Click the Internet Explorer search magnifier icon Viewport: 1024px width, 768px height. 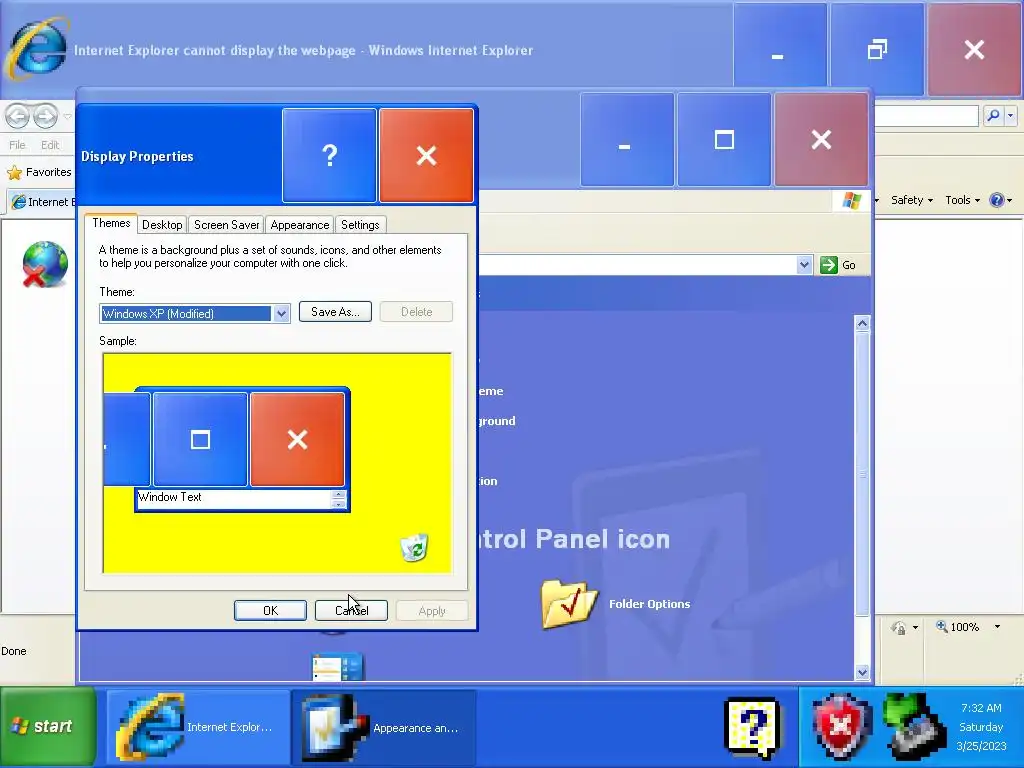(x=993, y=116)
